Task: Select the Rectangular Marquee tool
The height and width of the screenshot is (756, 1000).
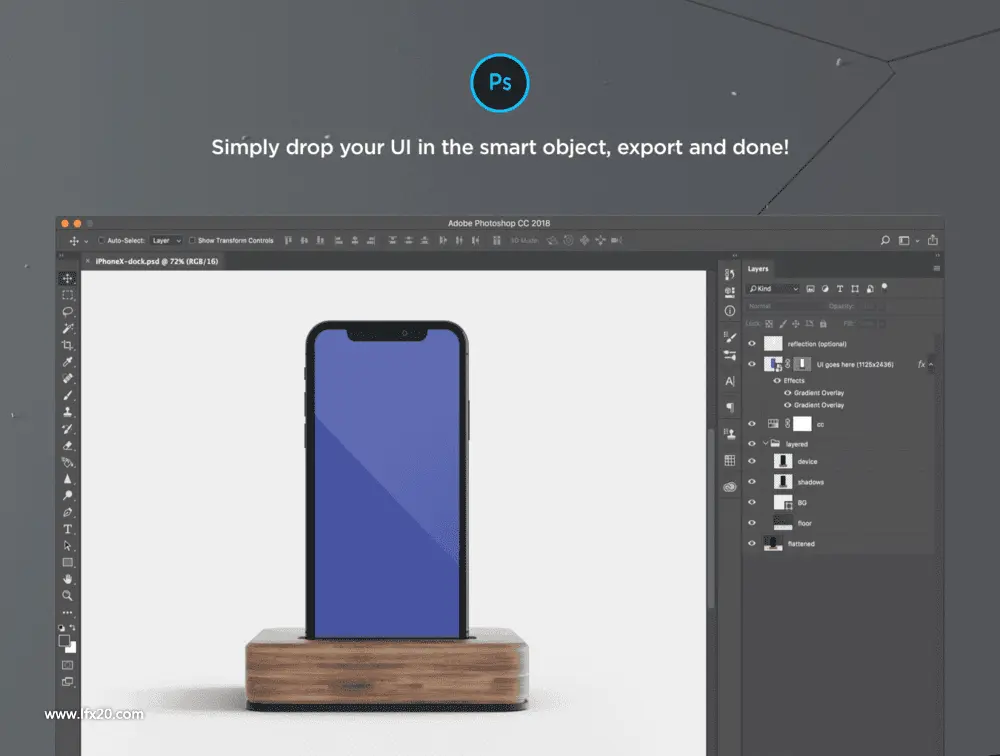Action: pyautogui.click(x=67, y=295)
